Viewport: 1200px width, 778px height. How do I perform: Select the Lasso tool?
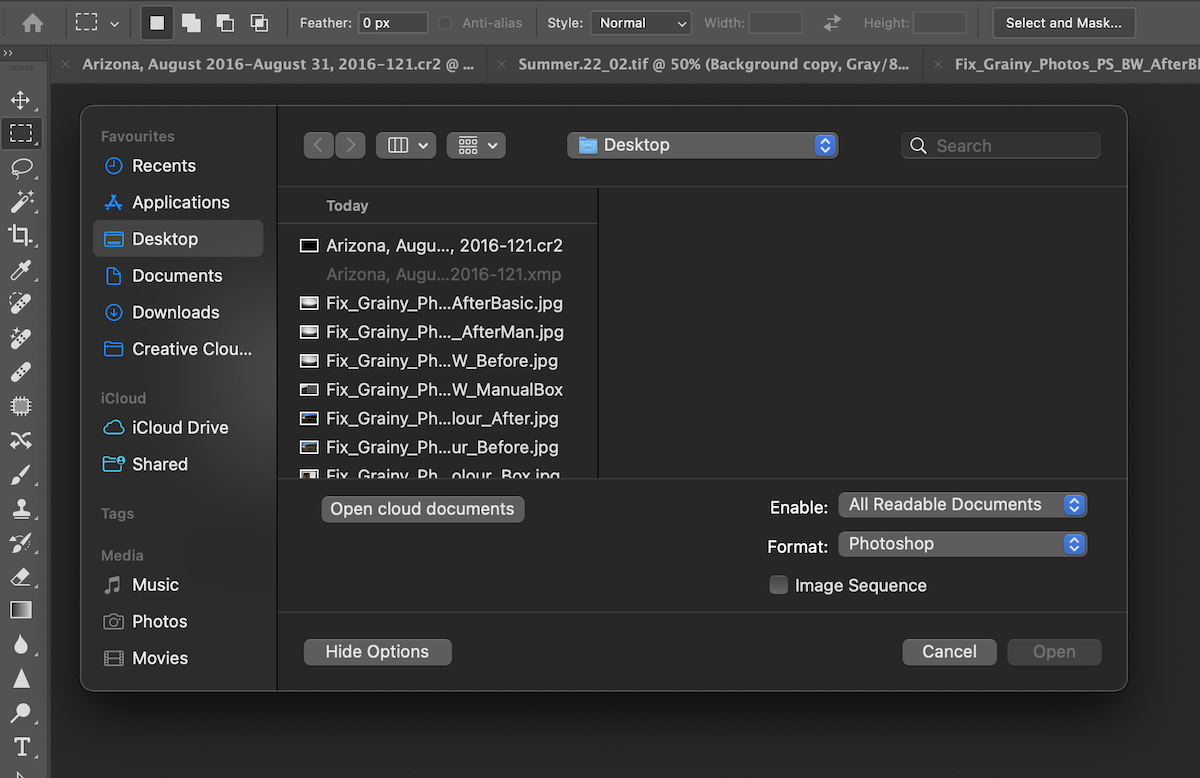click(x=22, y=168)
